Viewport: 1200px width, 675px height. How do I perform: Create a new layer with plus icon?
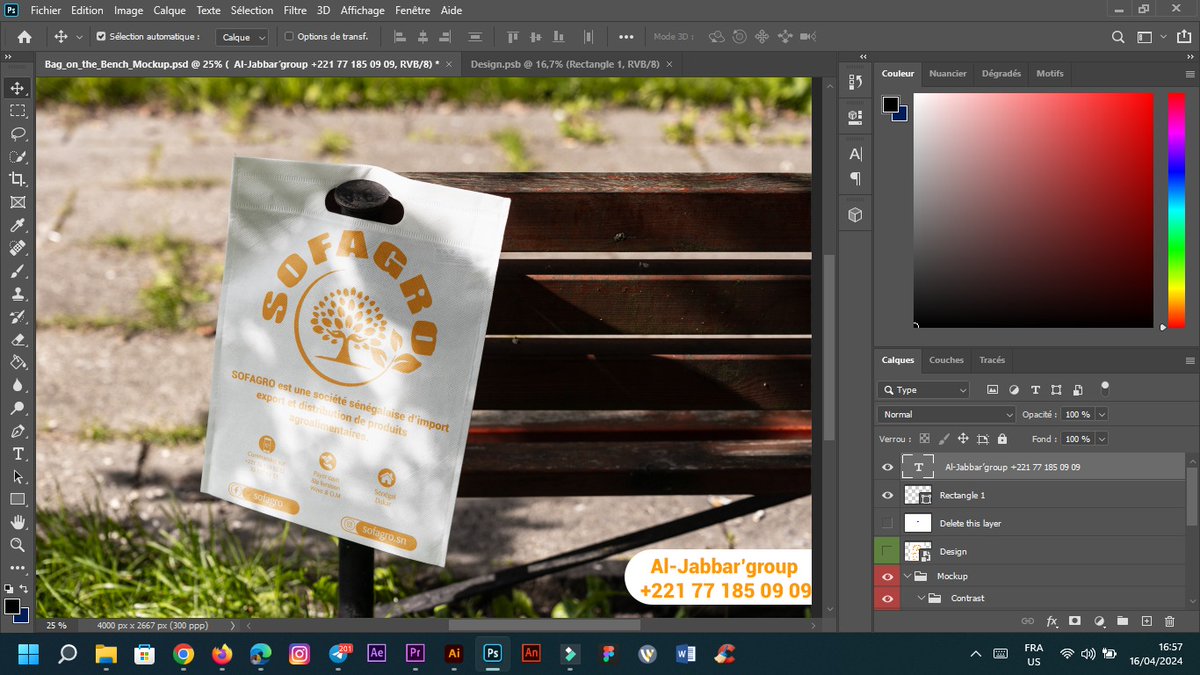(x=1147, y=621)
